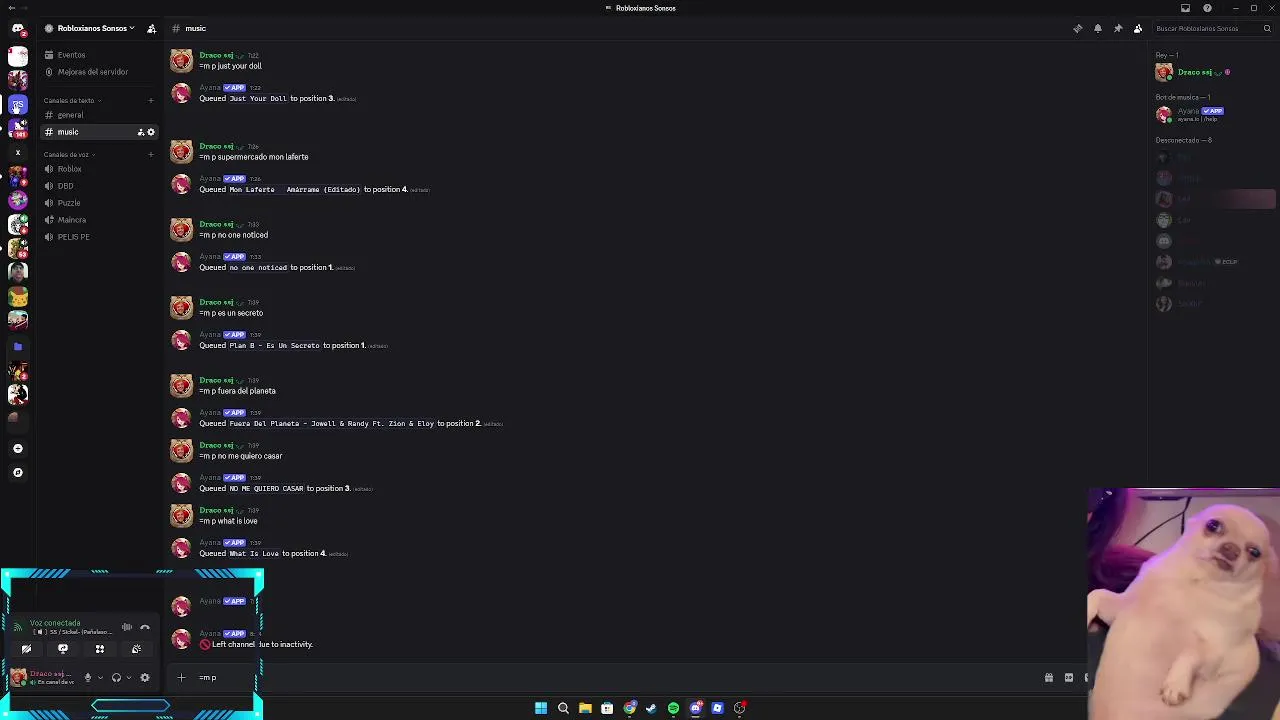
Task: Open Steam from taskbar
Action: click(651, 708)
